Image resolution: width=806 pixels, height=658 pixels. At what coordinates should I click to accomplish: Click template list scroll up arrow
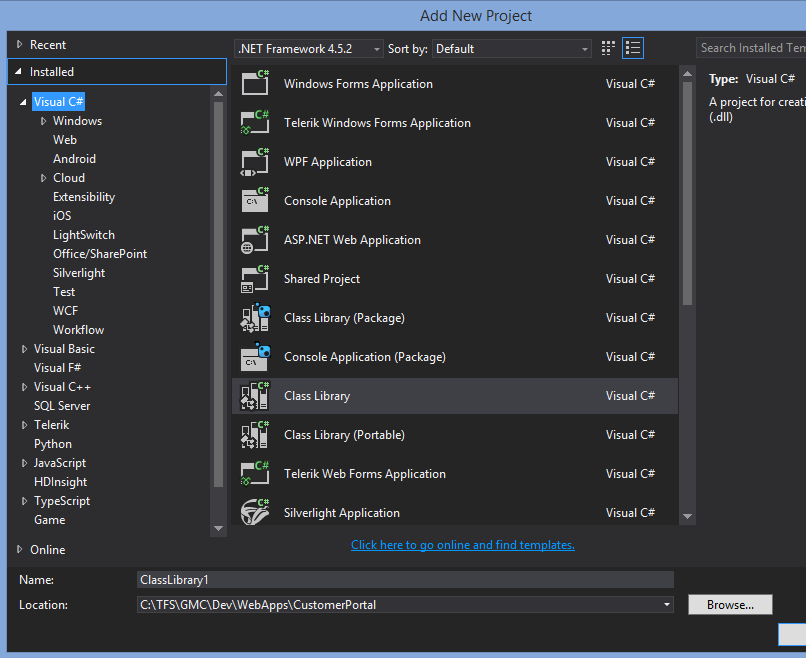[x=687, y=74]
